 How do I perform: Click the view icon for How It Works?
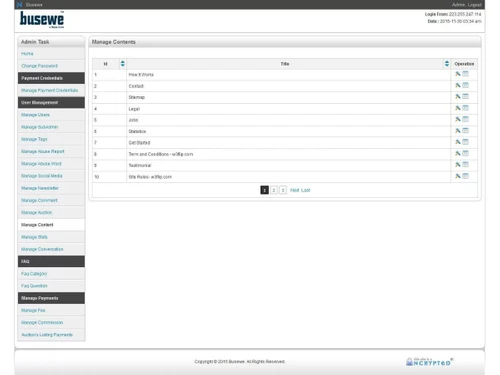pos(465,74)
